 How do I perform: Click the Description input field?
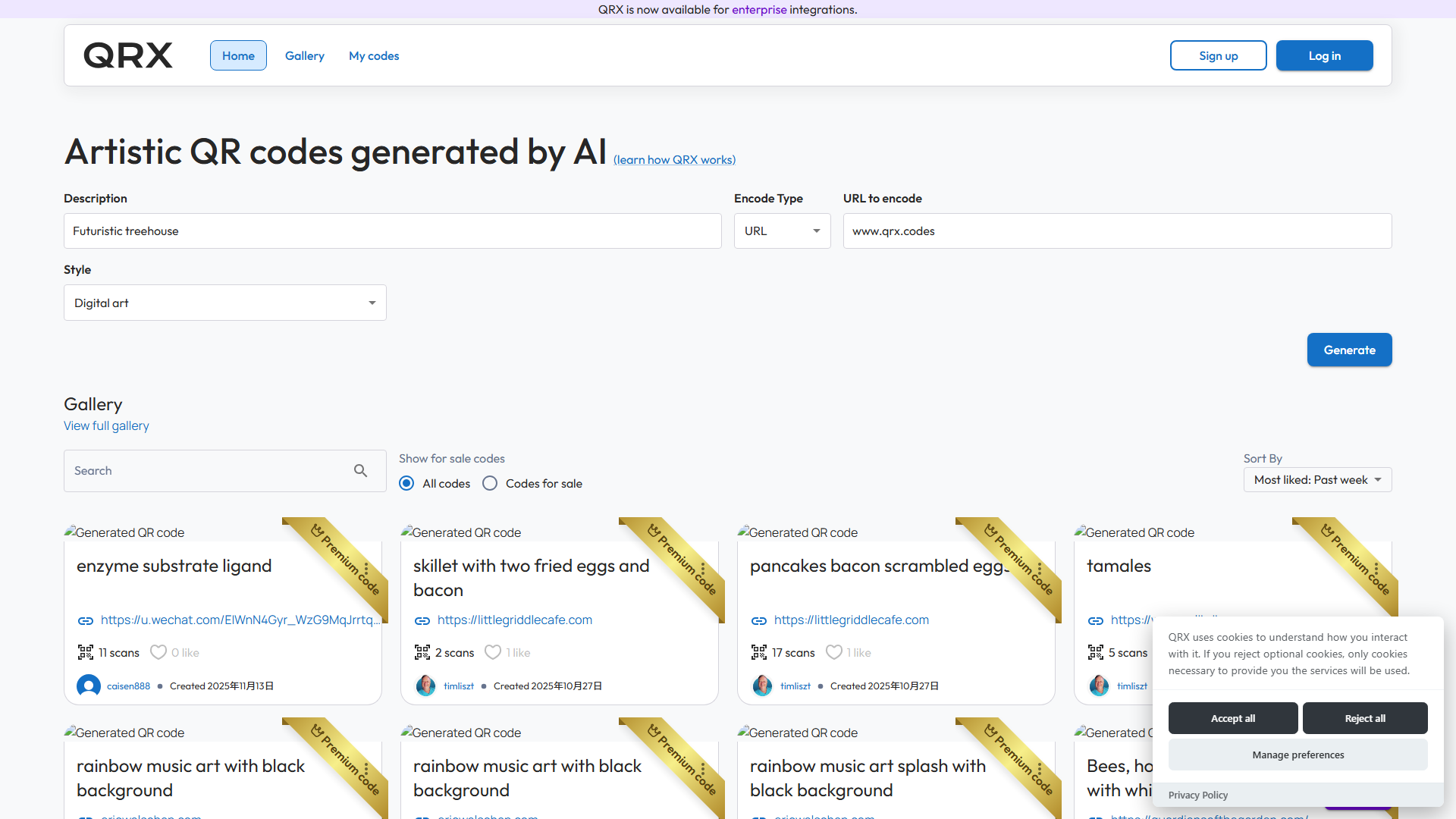pyautogui.click(x=392, y=231)
